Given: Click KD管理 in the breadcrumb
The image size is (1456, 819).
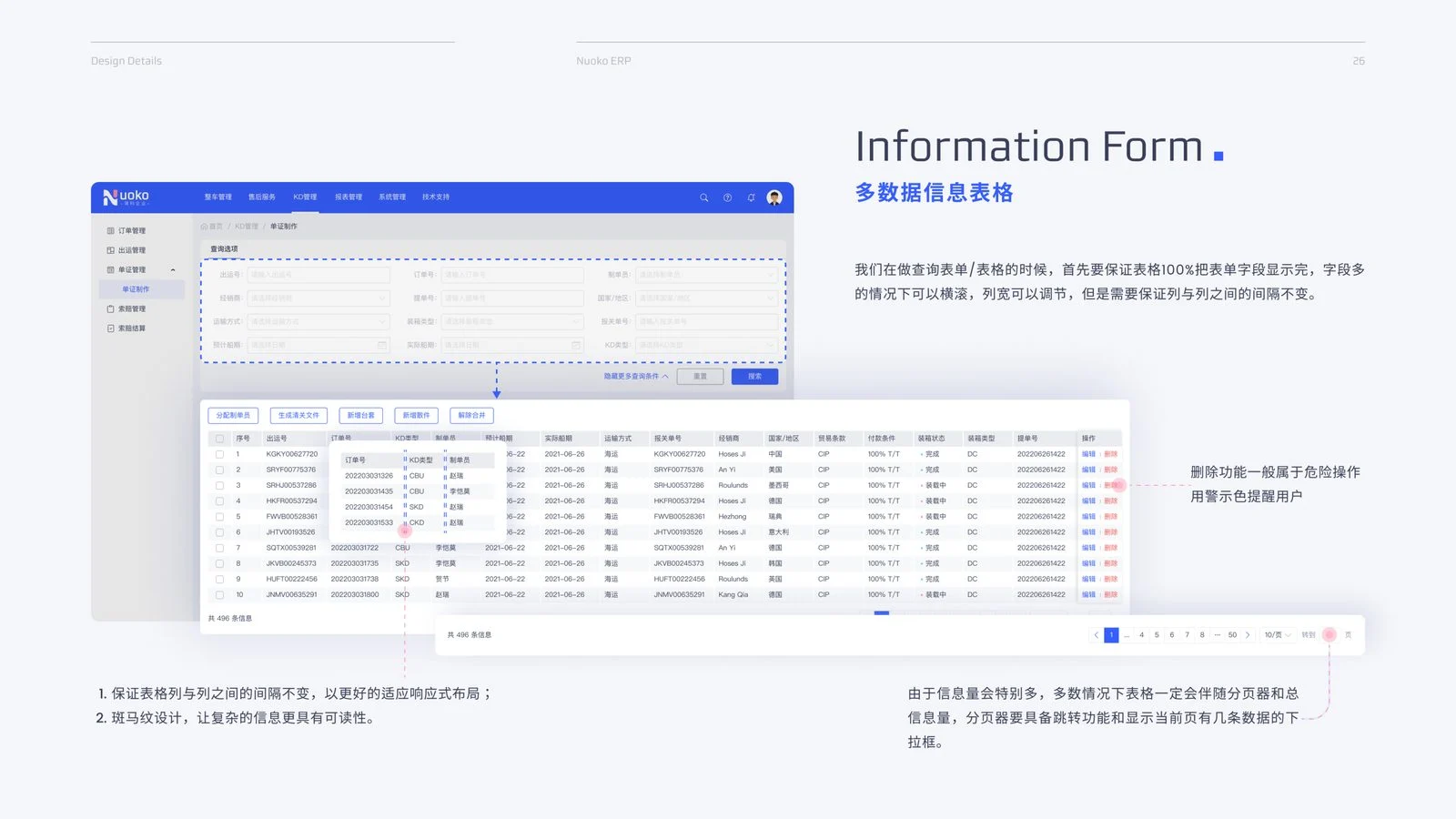Looking at the screenshot, I should pos(247,227).
